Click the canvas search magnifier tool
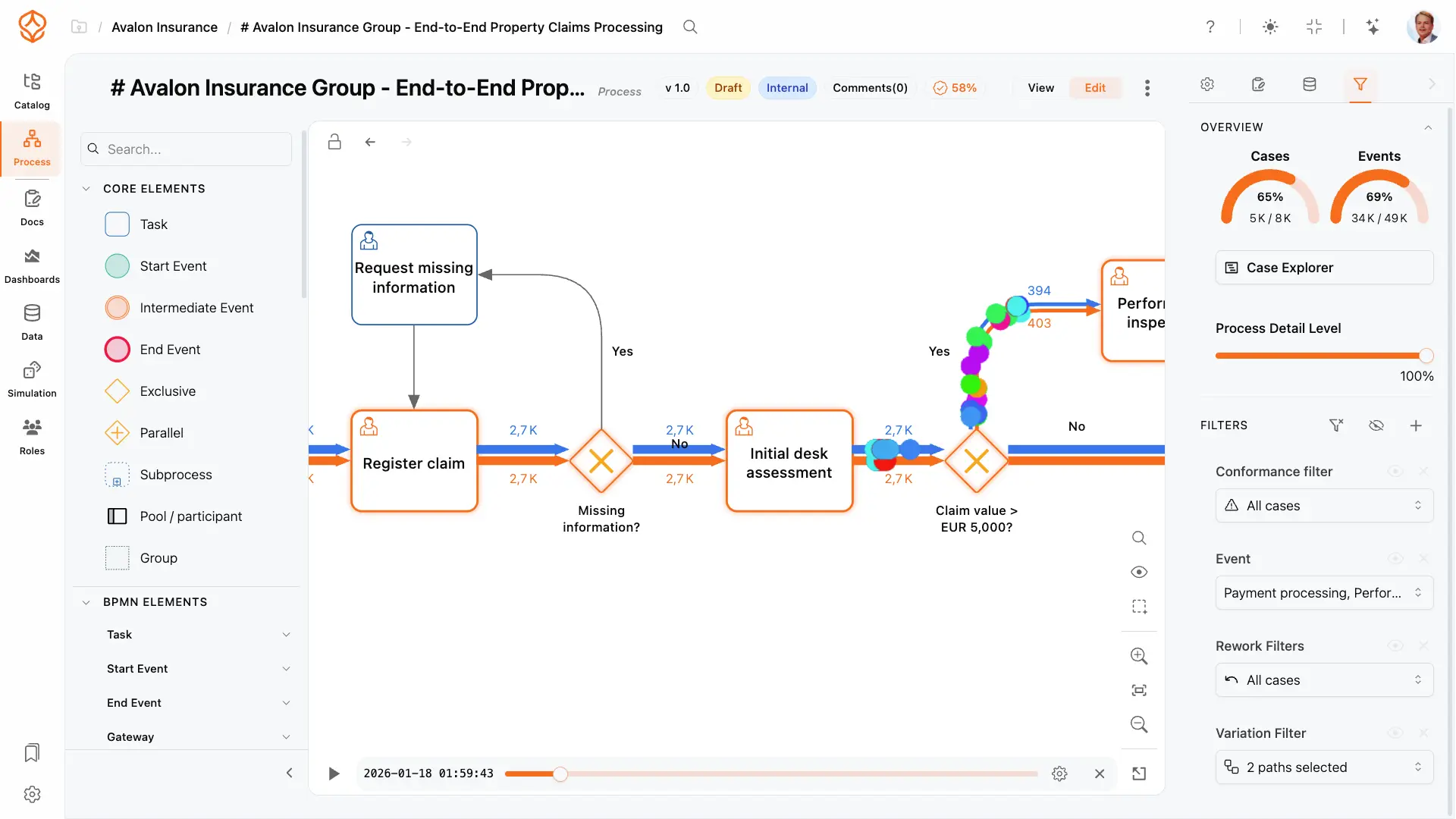This screenshot has width=1456, height=819. (1139, 538)
